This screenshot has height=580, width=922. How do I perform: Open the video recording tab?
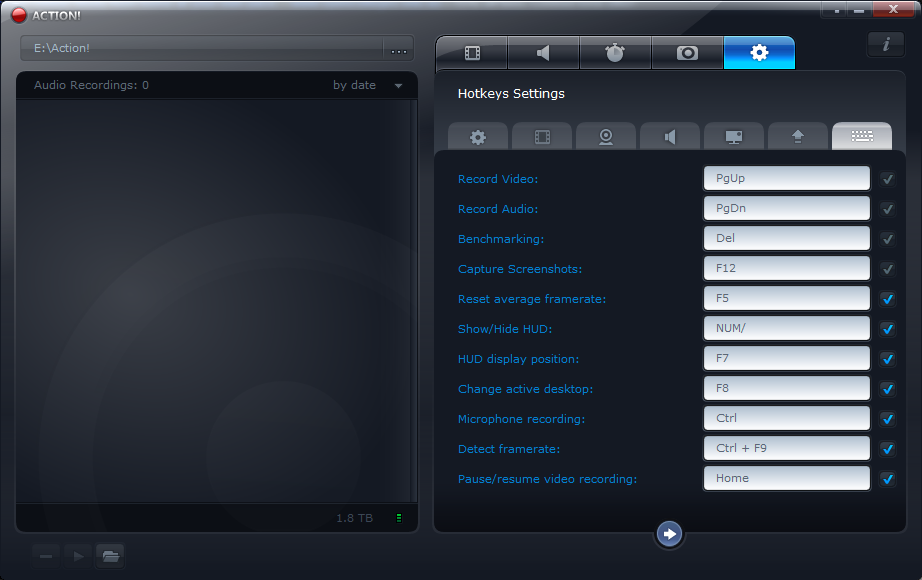coord(472,53)
